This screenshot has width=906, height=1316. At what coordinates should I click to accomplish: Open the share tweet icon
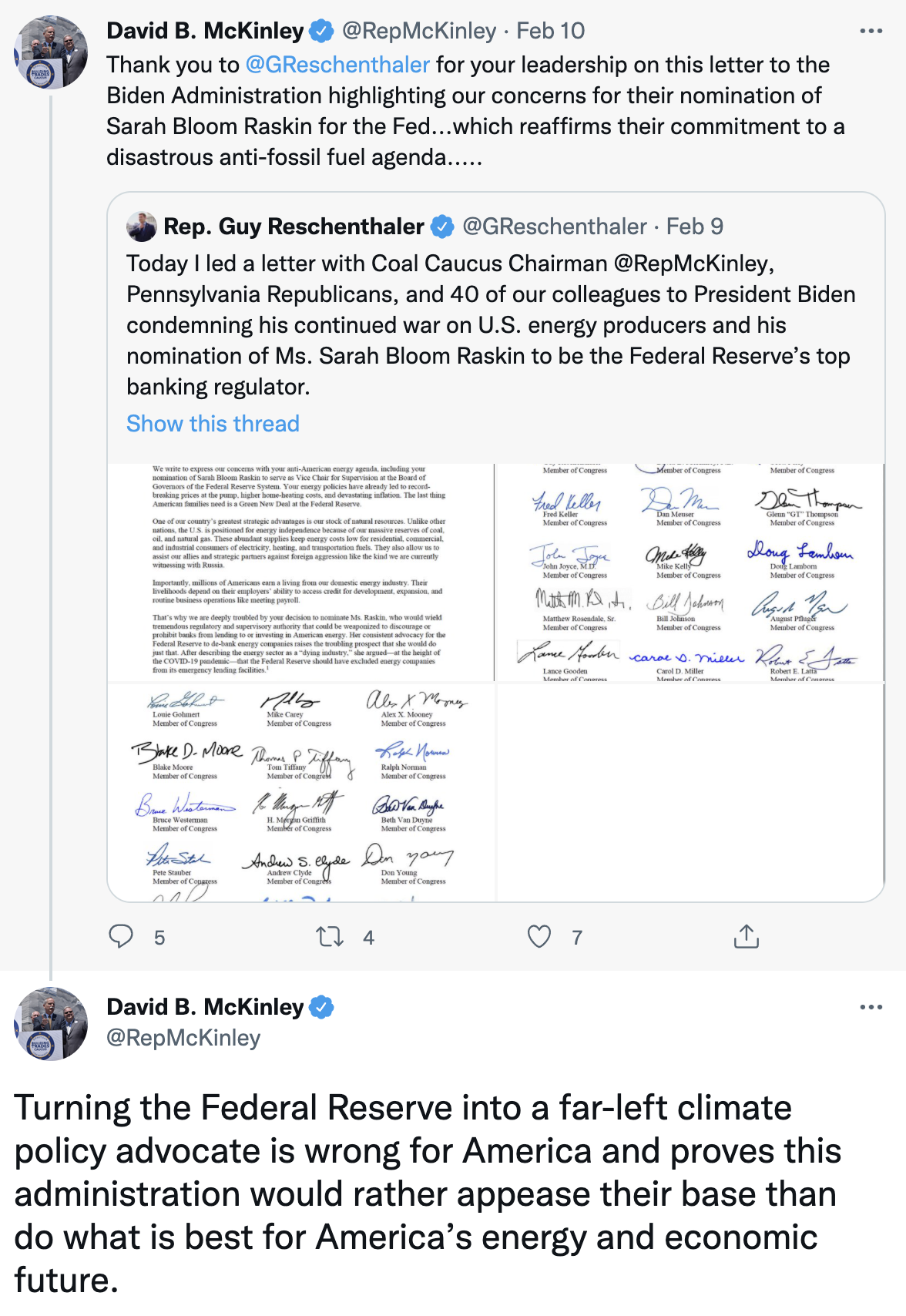pos(746,936)
